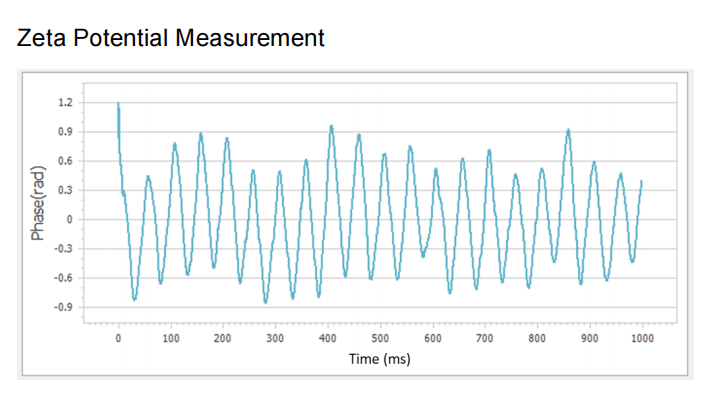711x395 pixels.
Task: Click the 200 x-axis tick label
Action: point(223,338)
